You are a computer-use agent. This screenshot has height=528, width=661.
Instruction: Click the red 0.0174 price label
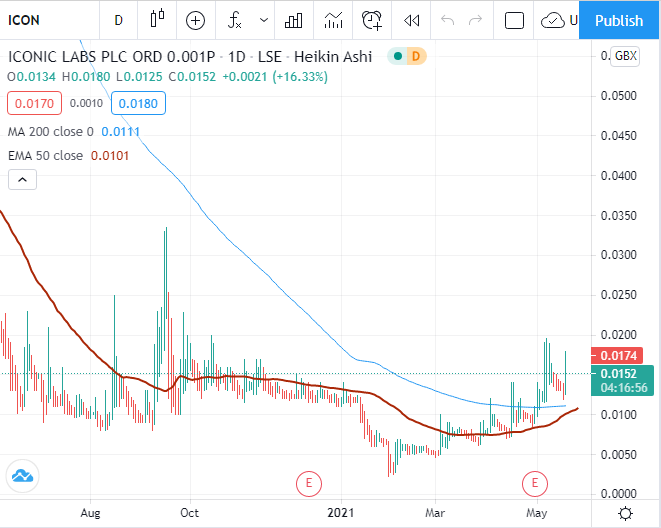[x=617, y=356]
